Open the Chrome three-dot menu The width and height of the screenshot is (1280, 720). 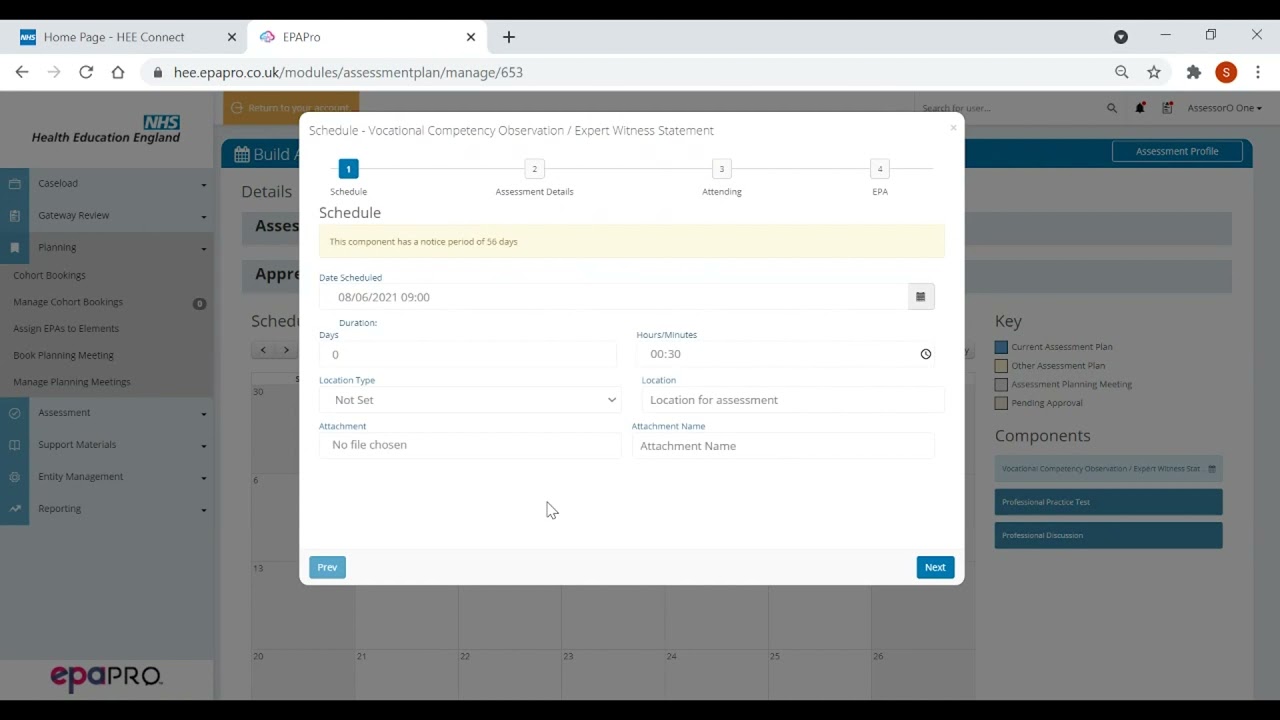[1258, 72]
